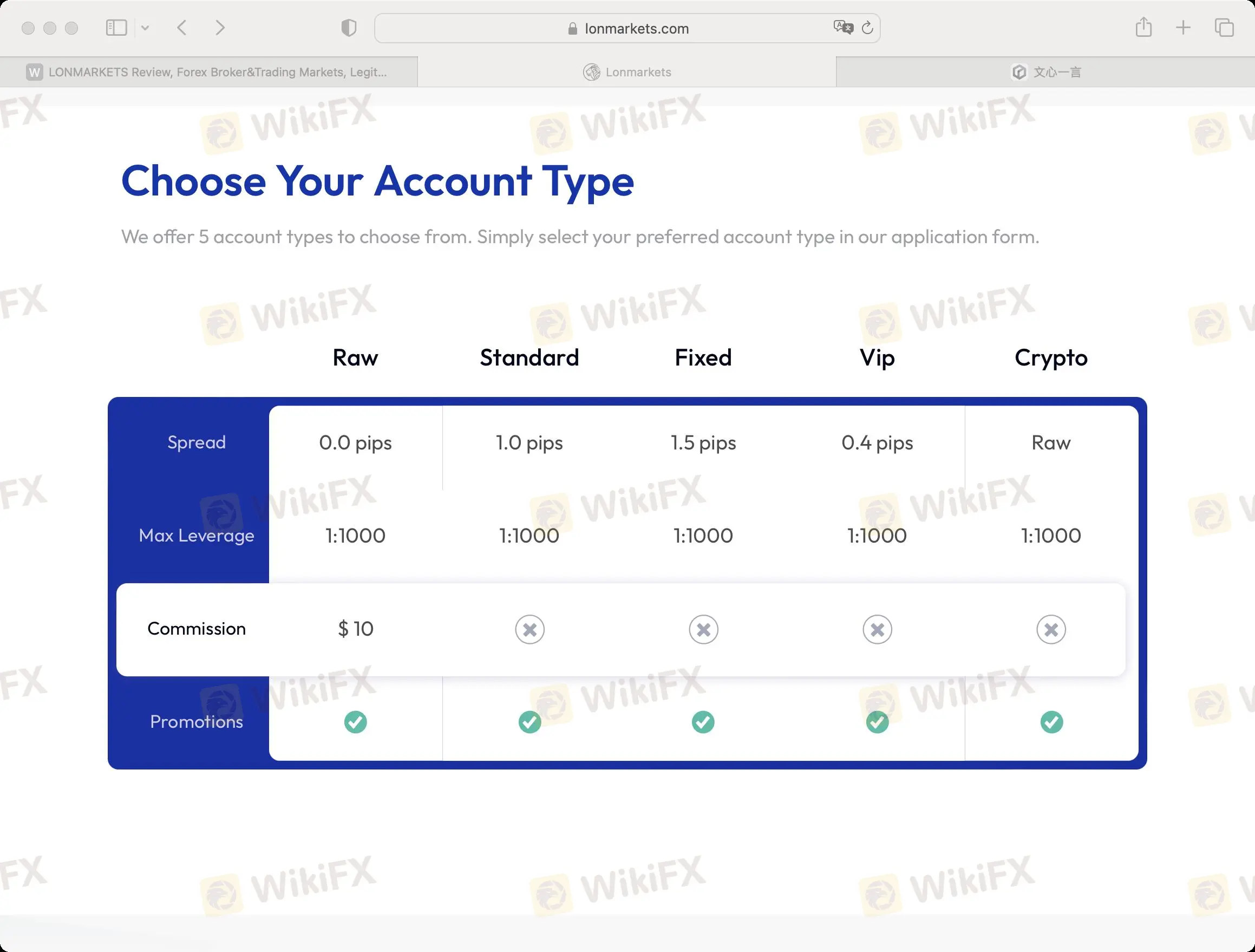Viewport: 1255px width, 952px height.
Task: Click the commission X icon for Fixed account
Action: point(703,628)
